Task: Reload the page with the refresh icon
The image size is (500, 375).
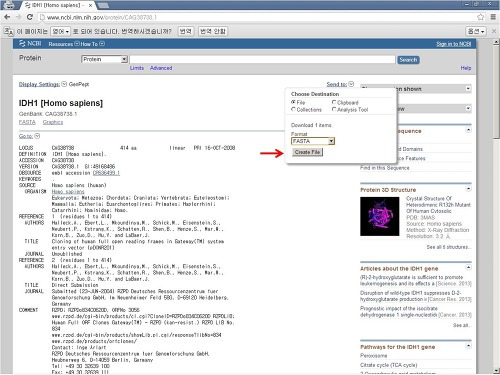Action: click(30, 17)
